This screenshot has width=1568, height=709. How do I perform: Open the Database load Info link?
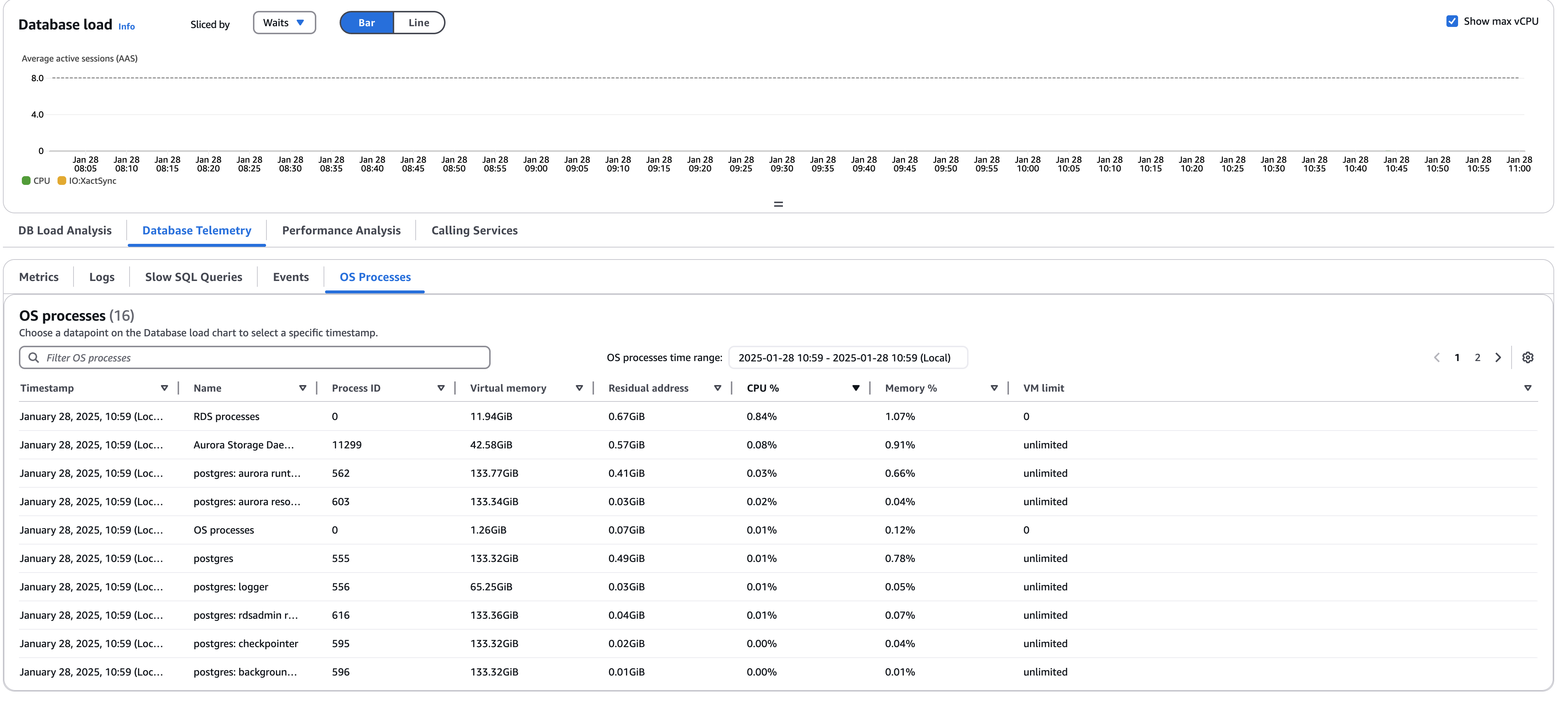coord(127,26)
